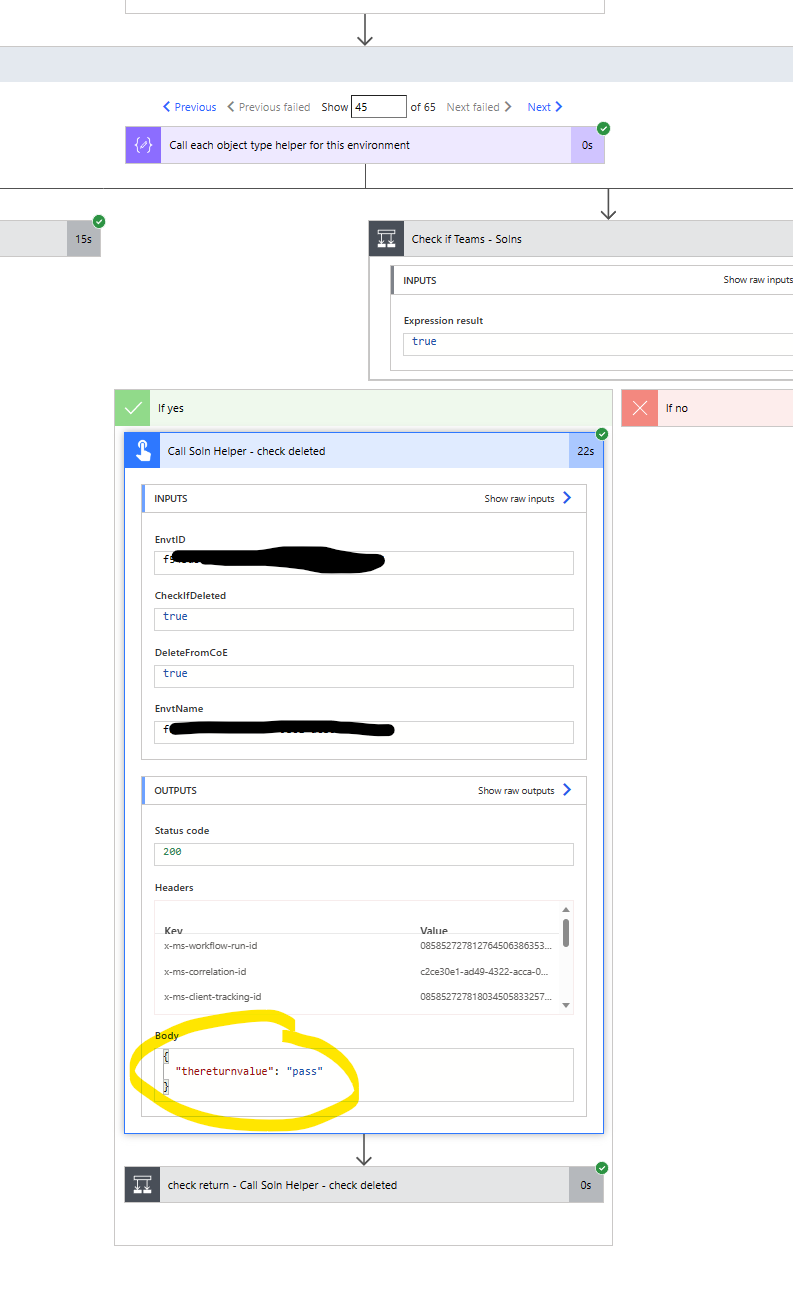This screenshot has width=793, height=1292.
Task: Go to Previous iteration
Action: (190, 107)
